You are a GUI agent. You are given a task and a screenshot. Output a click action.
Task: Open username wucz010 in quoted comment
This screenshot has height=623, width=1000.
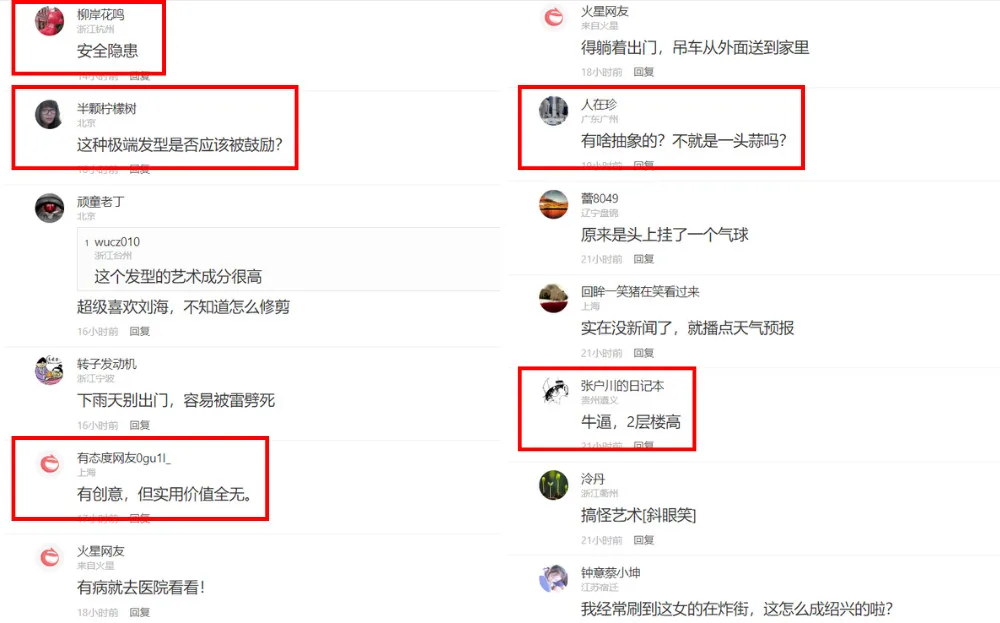pos(117,242)
